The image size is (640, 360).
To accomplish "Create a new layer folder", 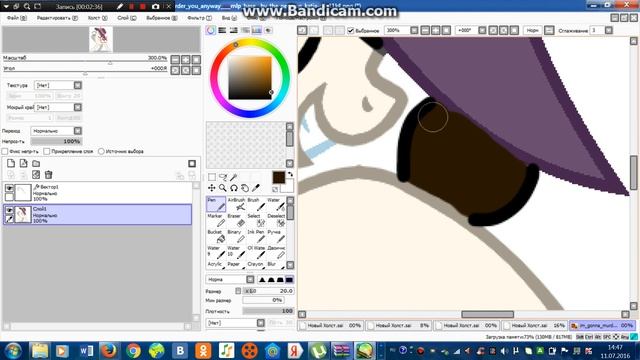I will [x=36, y=163].
